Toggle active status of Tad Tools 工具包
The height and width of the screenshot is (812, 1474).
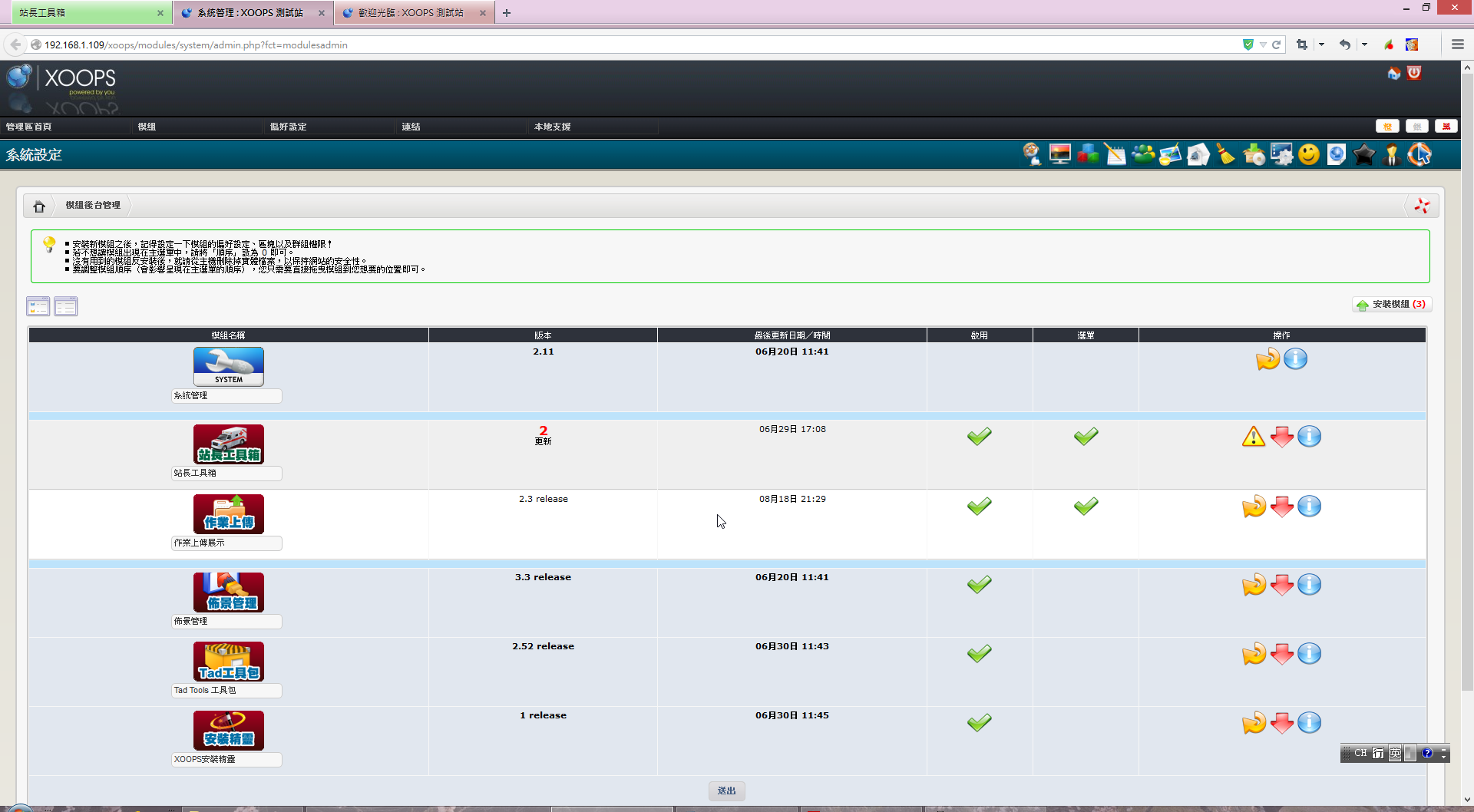pos(980,654)
